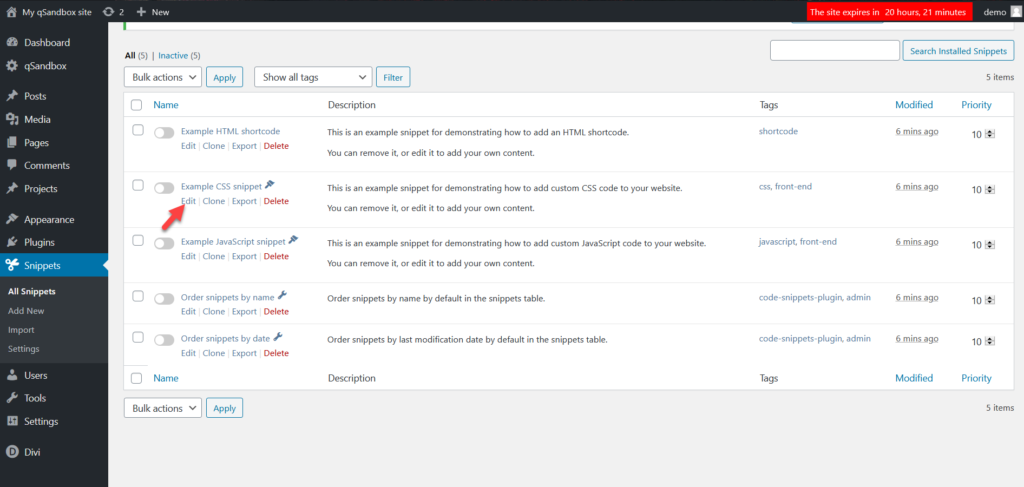Click the Snippets scissors icon
1024x487 pixels.
12,265
